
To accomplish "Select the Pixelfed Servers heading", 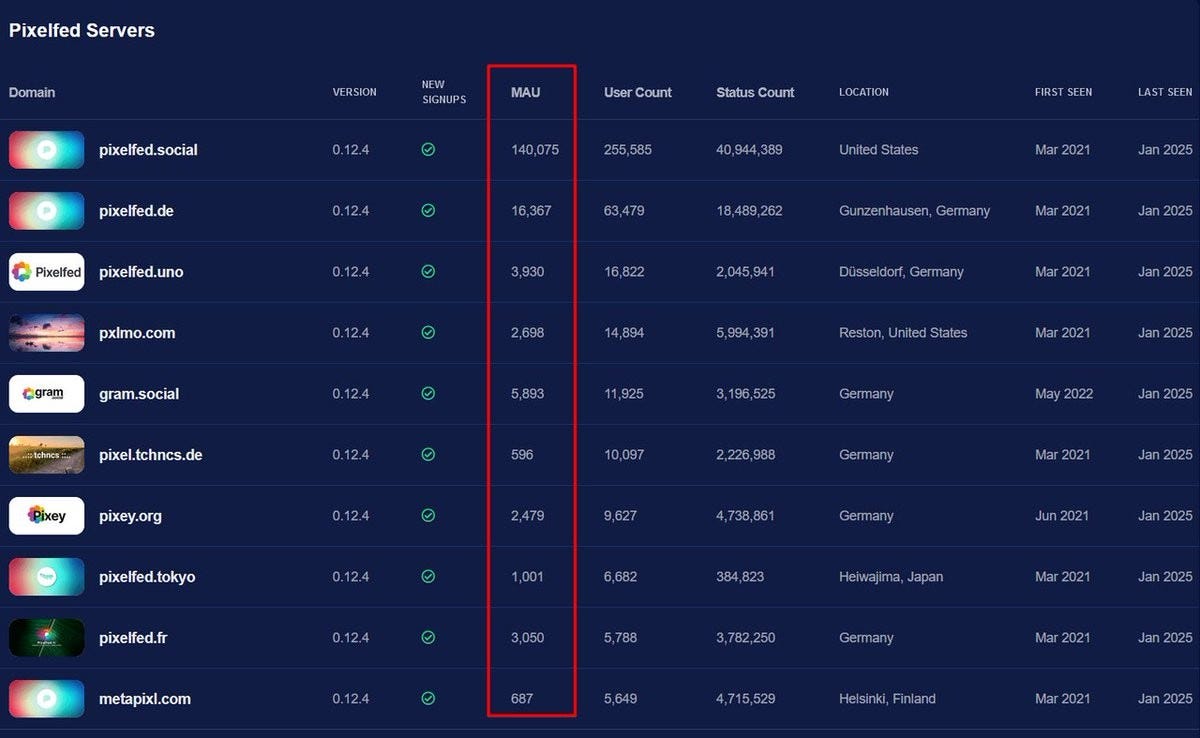I will [82, 31].
